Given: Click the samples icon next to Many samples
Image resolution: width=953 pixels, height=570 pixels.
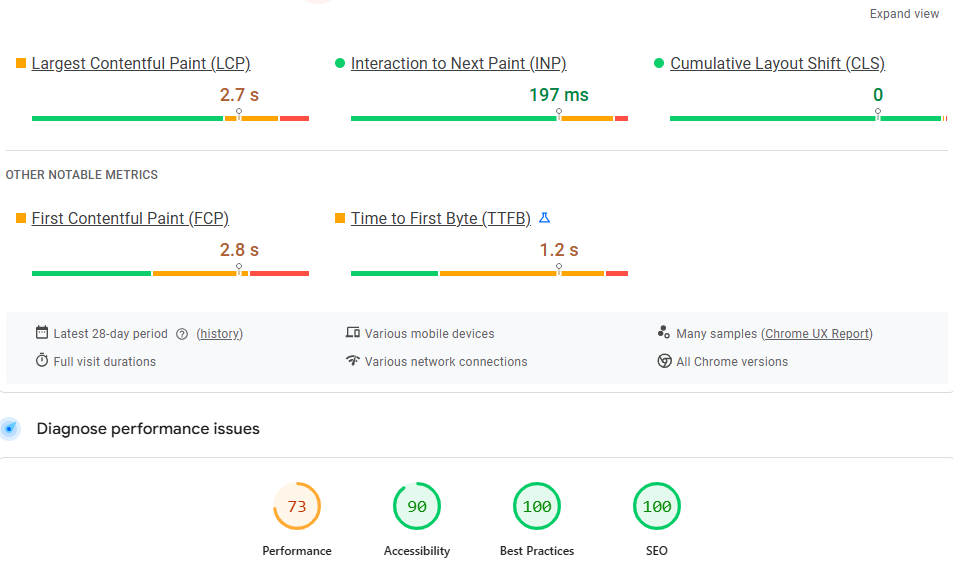Looking at the screenshot, I should coord(664,333).
